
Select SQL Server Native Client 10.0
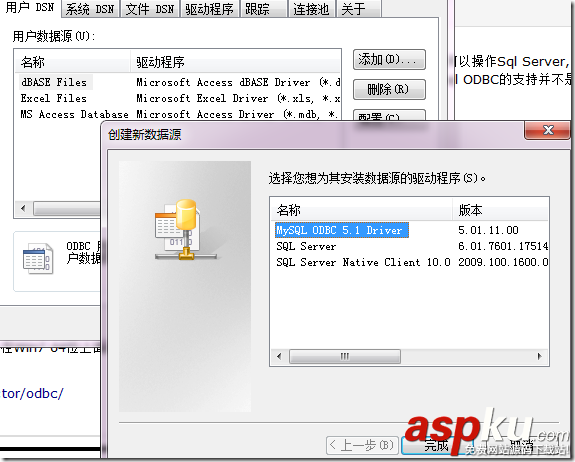pos(363,262)
